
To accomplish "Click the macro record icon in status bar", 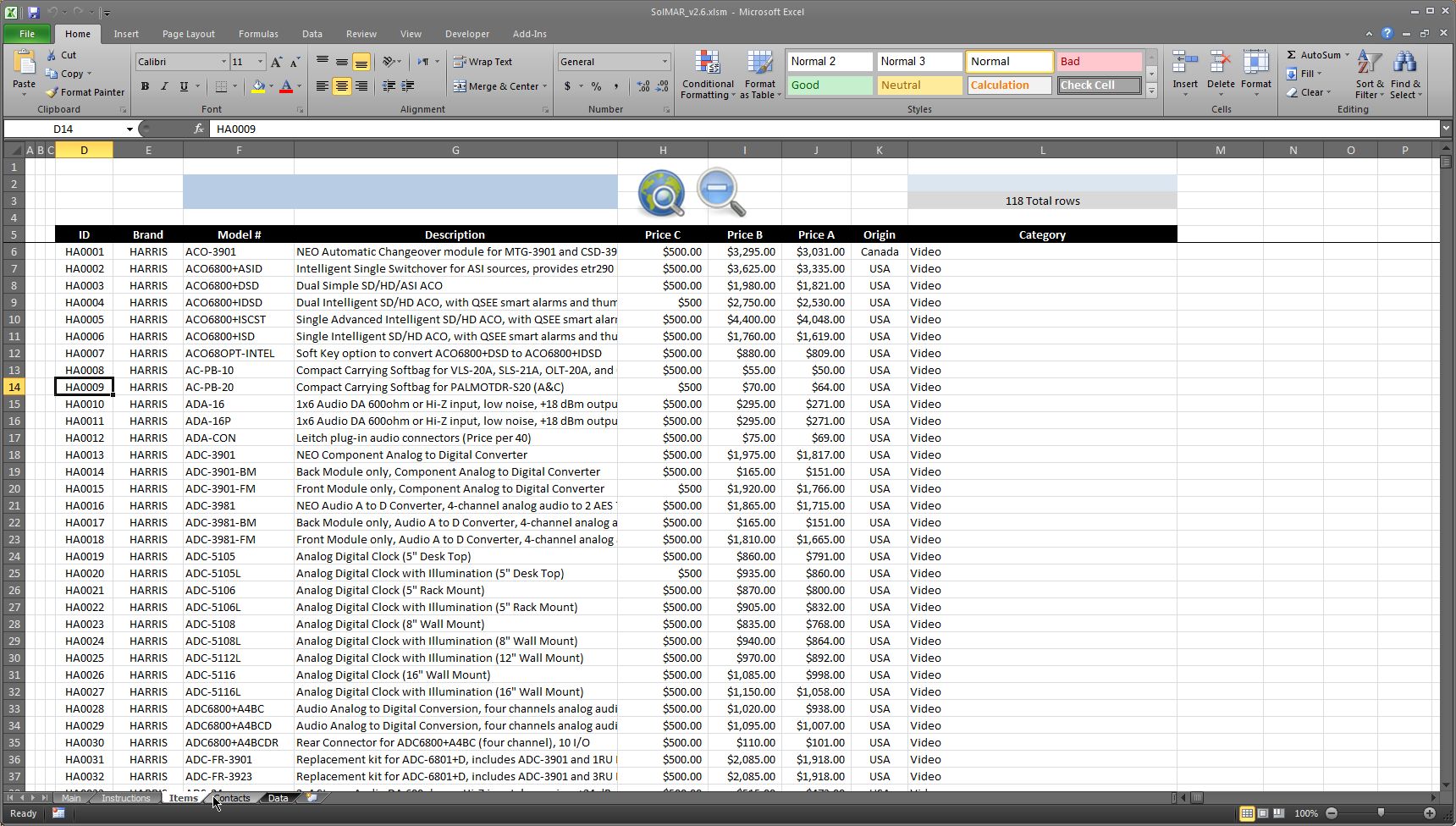I will [58, 813].
